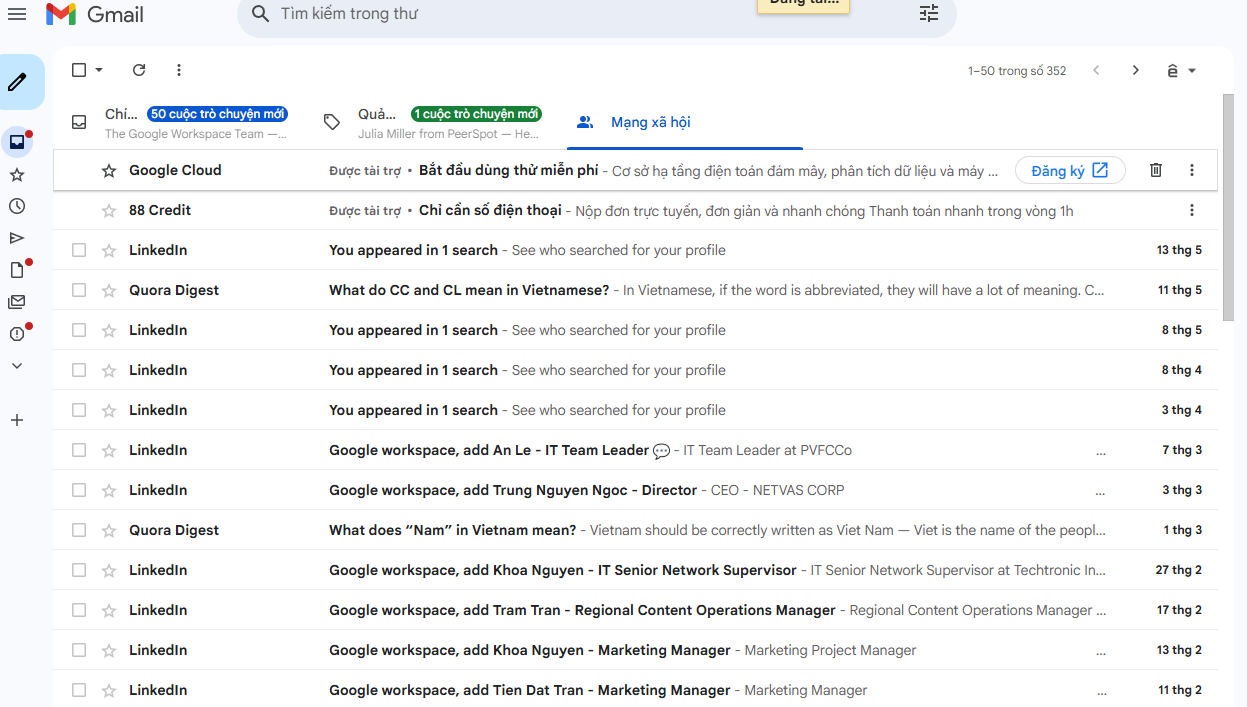1247x707 pixels.
Task: Toggle the select all checkbox
Action: (x=79, y=70)
